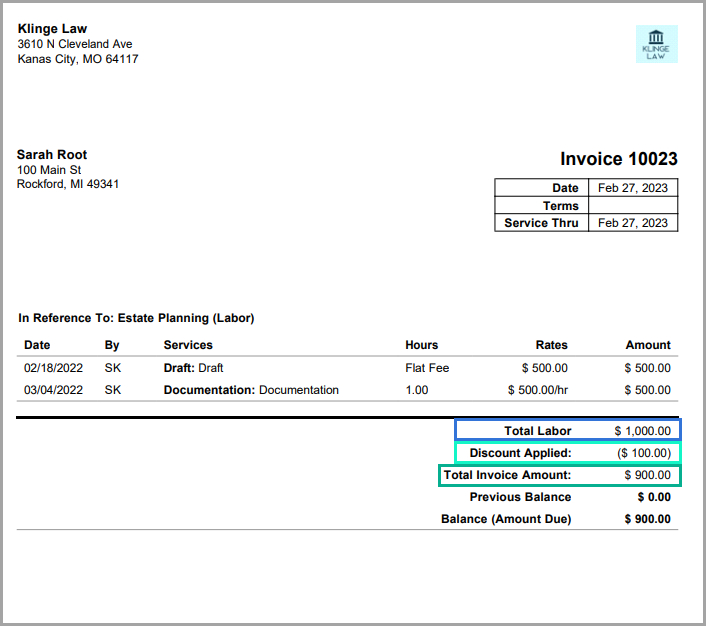Image resolution: width=706 pixels, height=626 pixels.
Task: Click the In Reference To Estate Planning line
Action: [x=136, y=318]
